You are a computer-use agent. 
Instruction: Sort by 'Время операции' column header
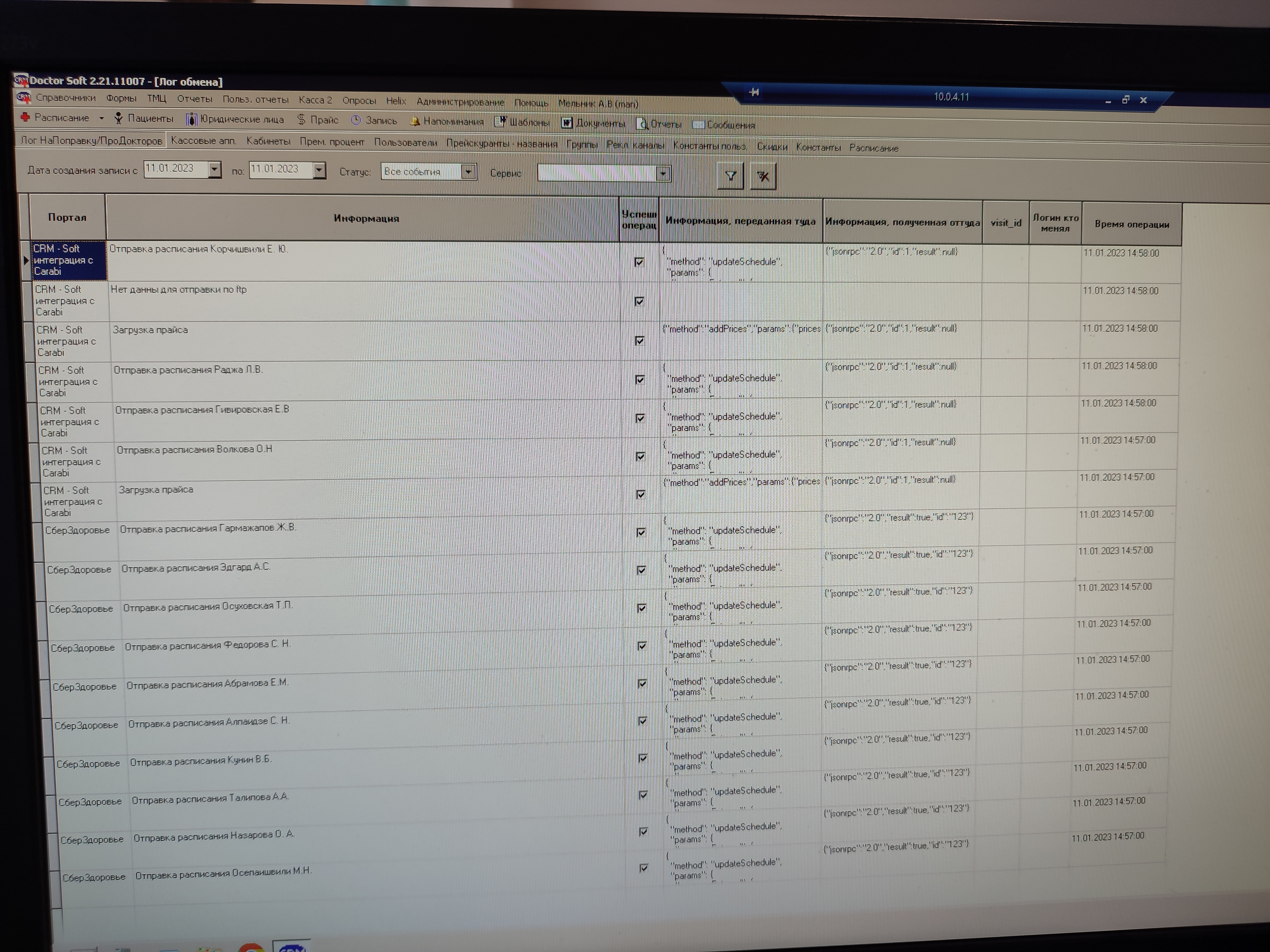click(1131, 224)
